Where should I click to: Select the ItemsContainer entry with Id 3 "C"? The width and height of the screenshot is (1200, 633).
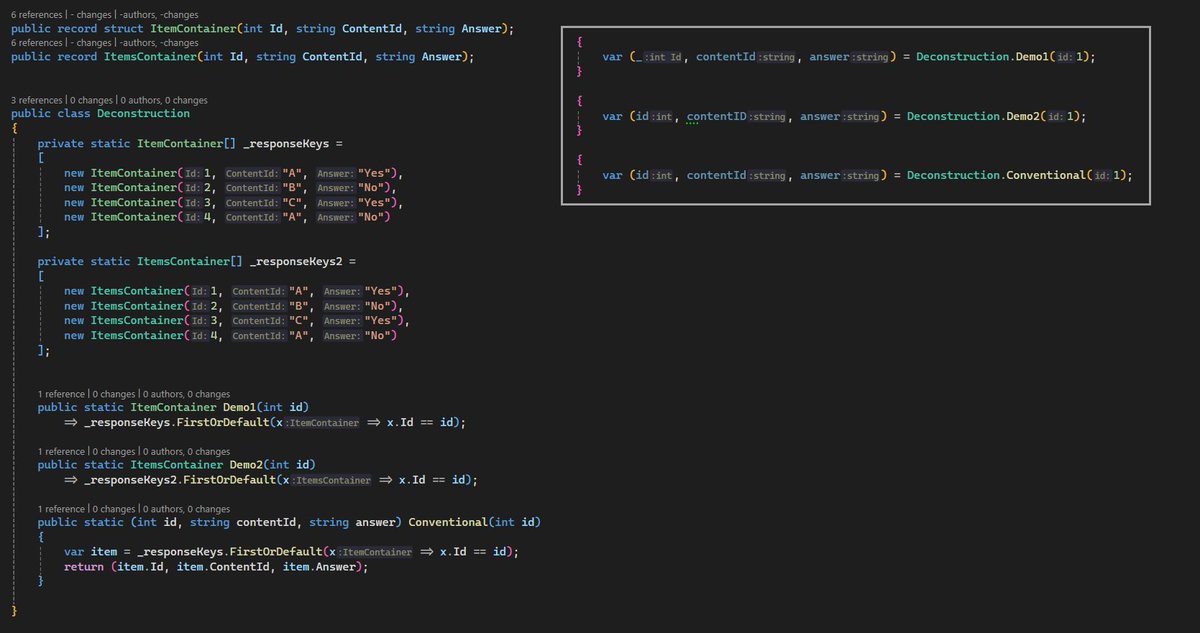[237, 320]
